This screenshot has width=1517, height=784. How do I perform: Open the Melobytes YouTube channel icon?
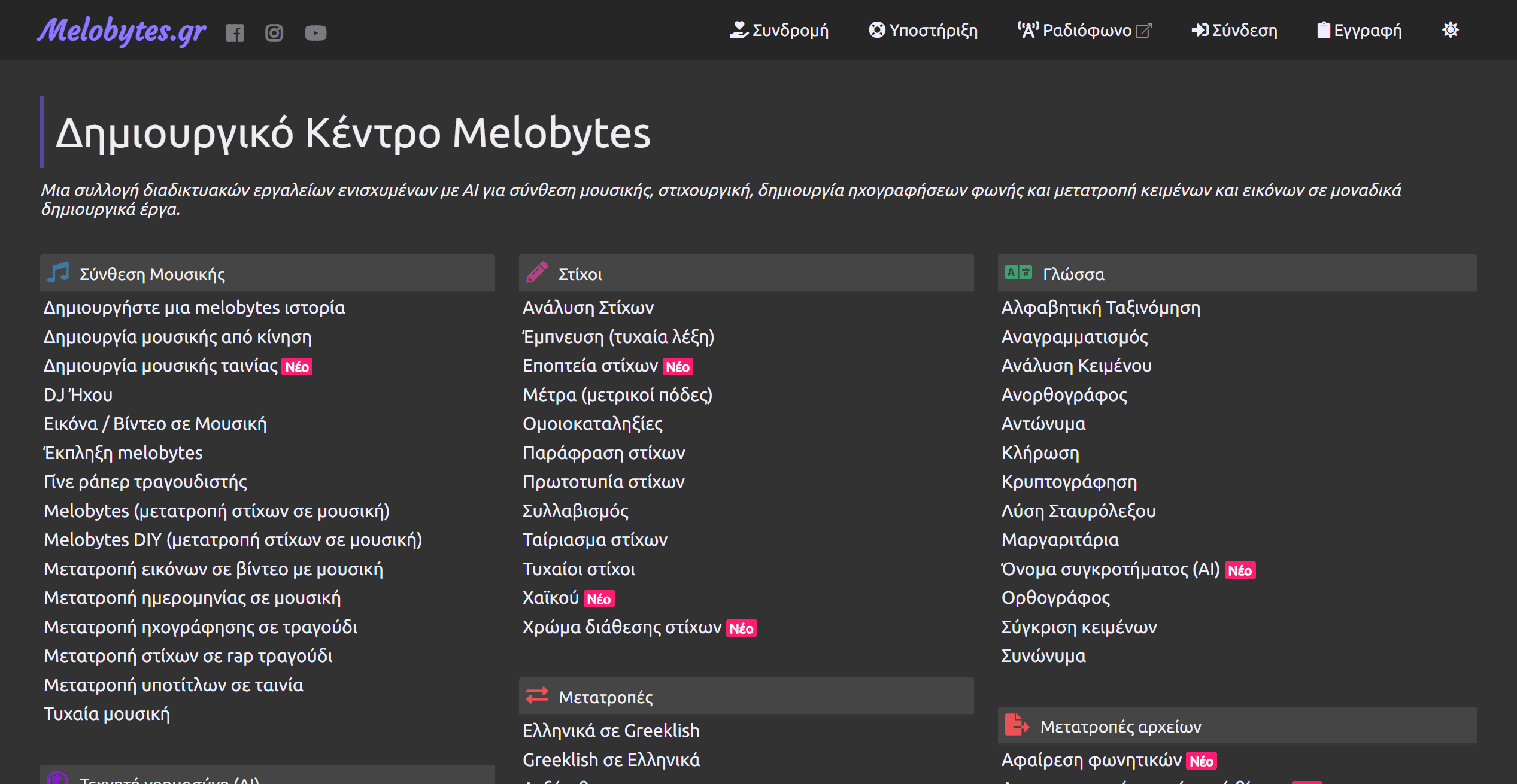[x=315, y=33]
